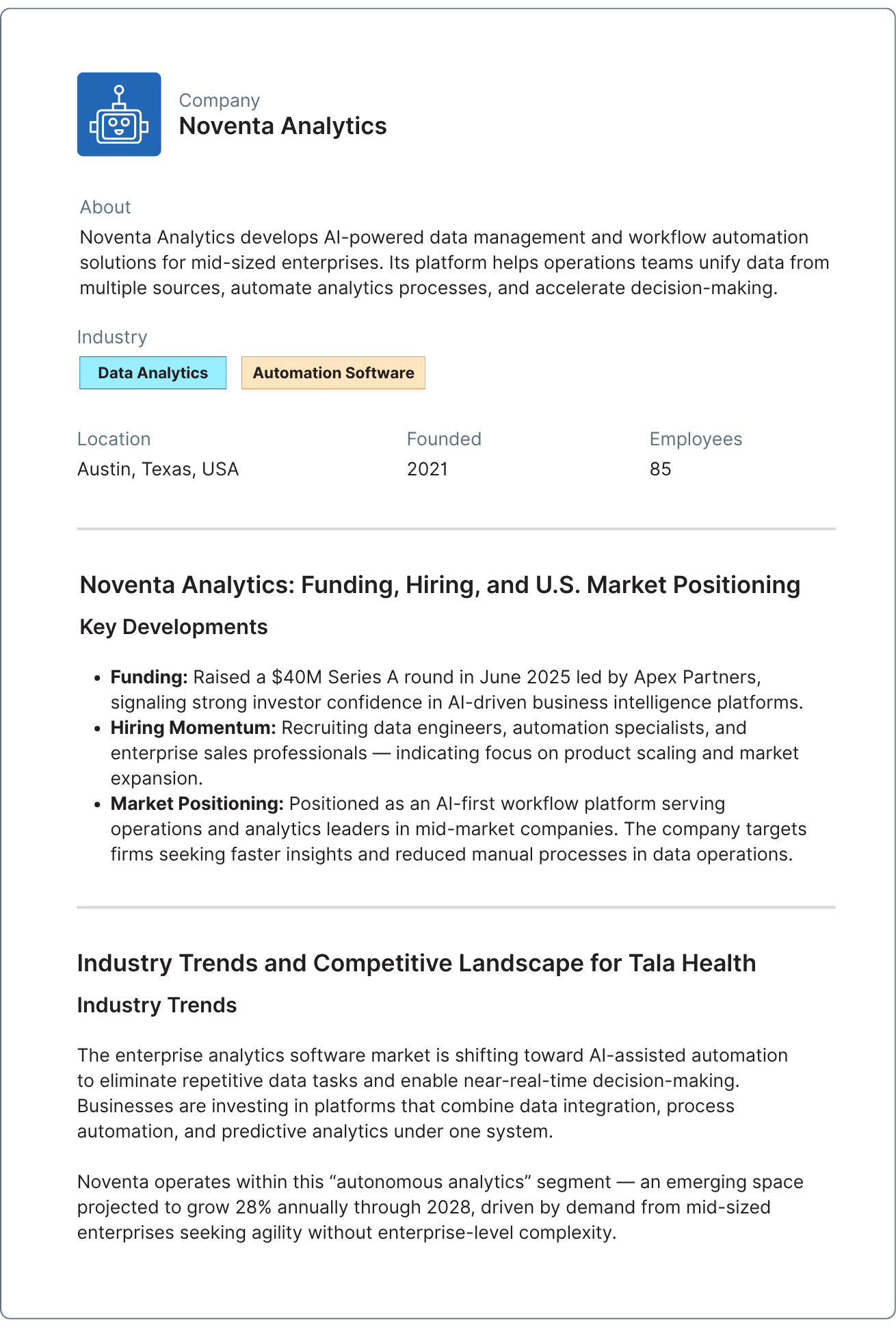
Task: Select the Automation Software industry tag
Action: [333, 373]
